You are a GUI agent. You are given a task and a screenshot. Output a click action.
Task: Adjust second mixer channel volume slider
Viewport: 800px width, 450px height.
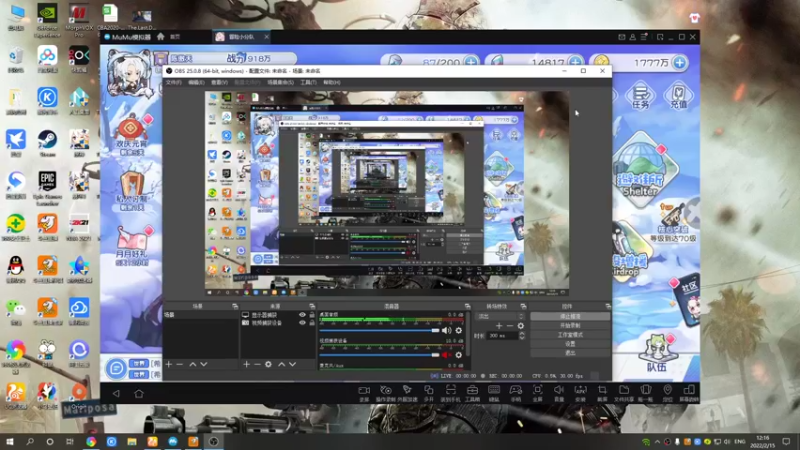[x=380, y=355]
